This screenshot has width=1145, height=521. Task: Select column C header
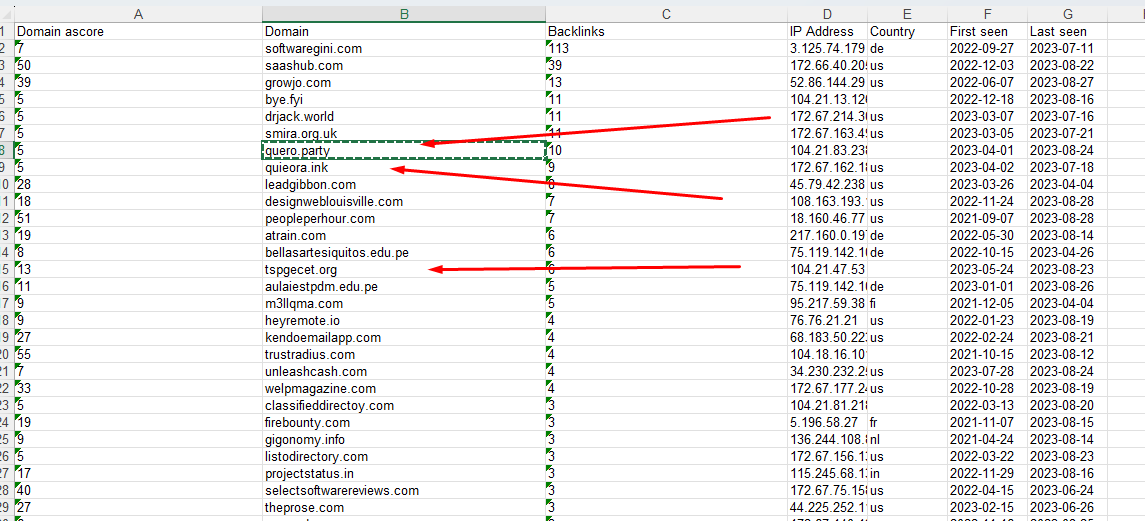(x=666, y=15)
